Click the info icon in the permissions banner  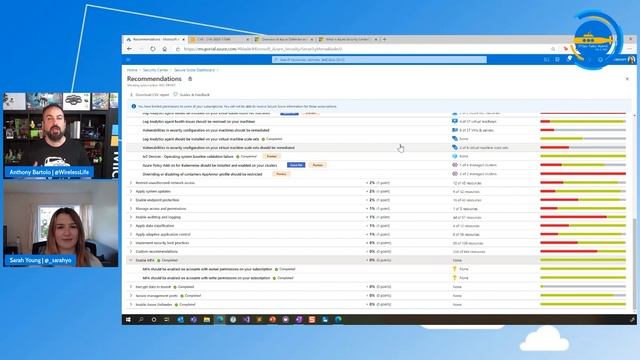point(133,107)
